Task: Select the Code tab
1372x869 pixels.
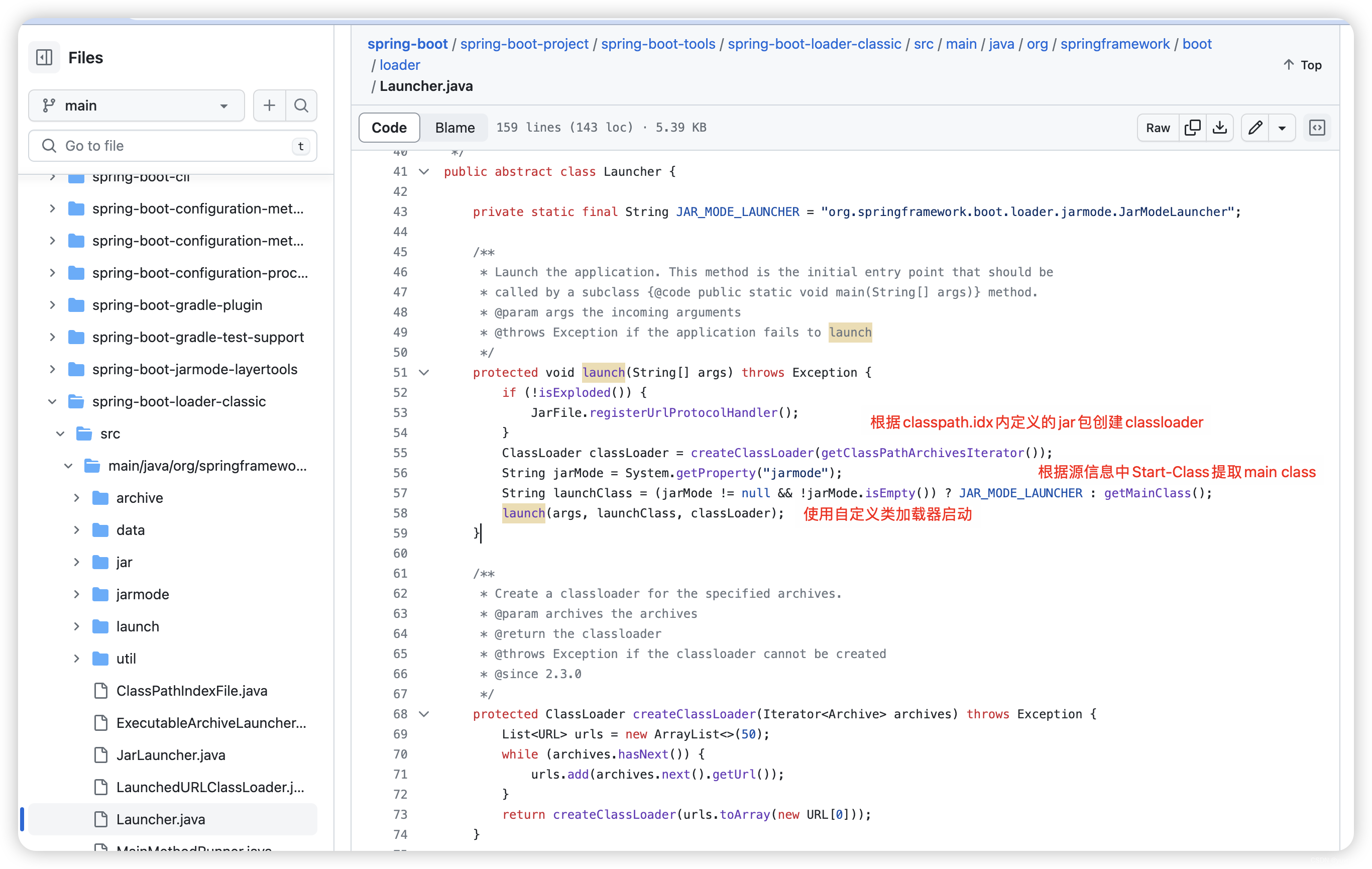Action: pos(389,128)
